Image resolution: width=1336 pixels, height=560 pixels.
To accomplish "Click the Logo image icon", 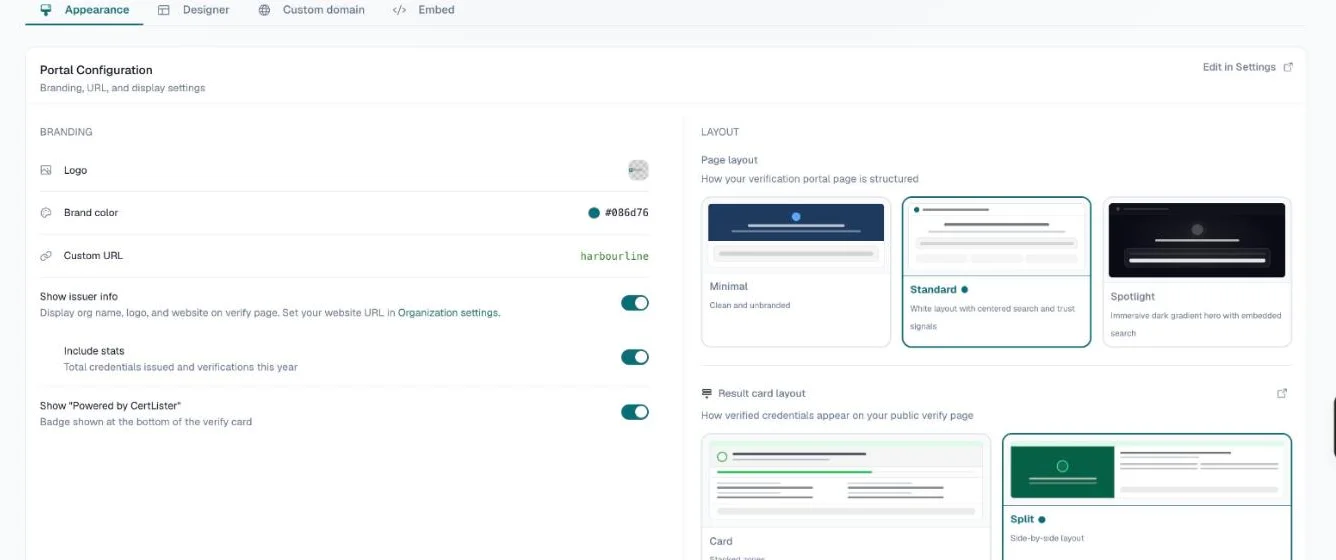I will (46, 170).
